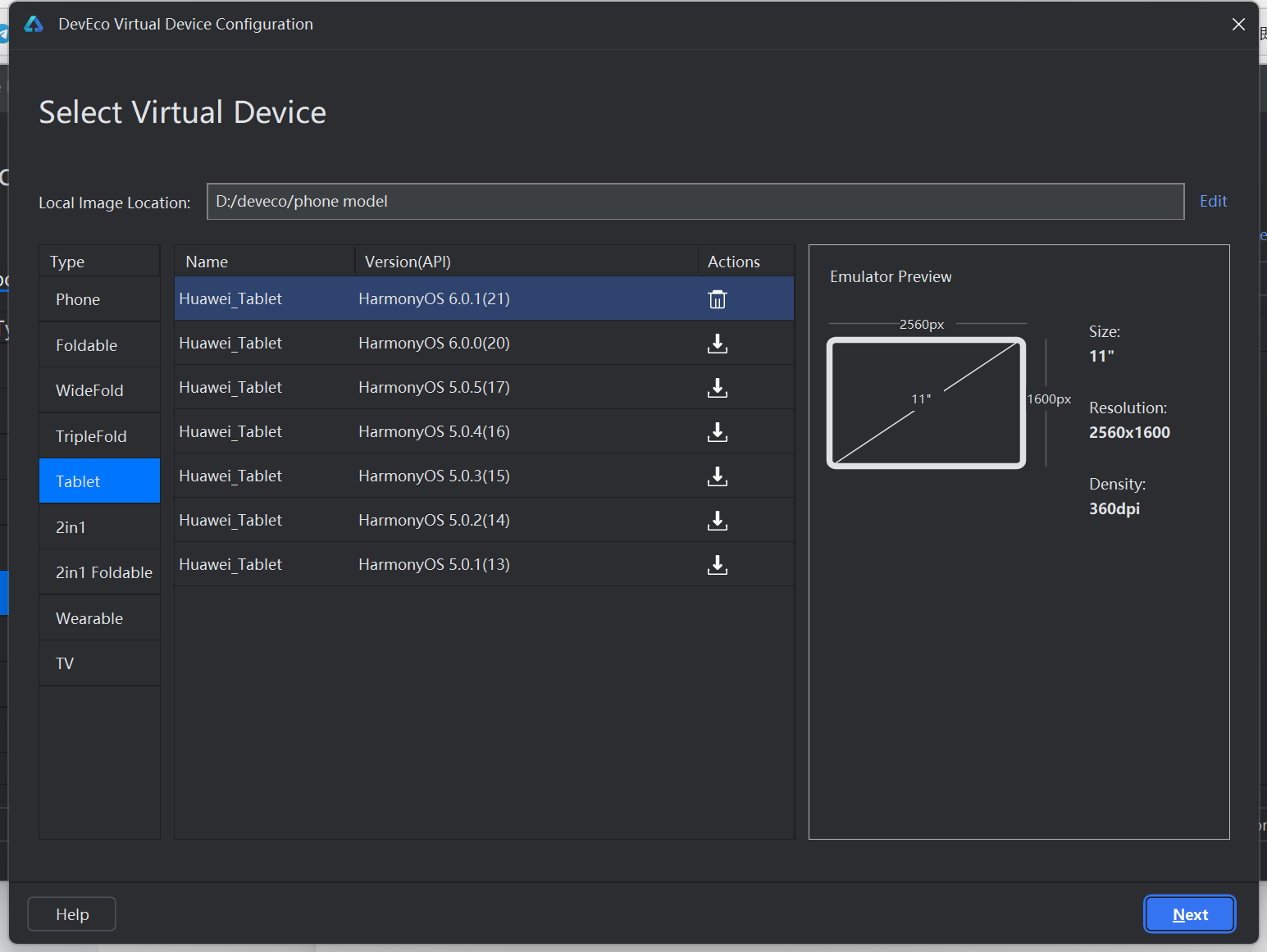Select the 2in1 device type

tap(99, 527)
